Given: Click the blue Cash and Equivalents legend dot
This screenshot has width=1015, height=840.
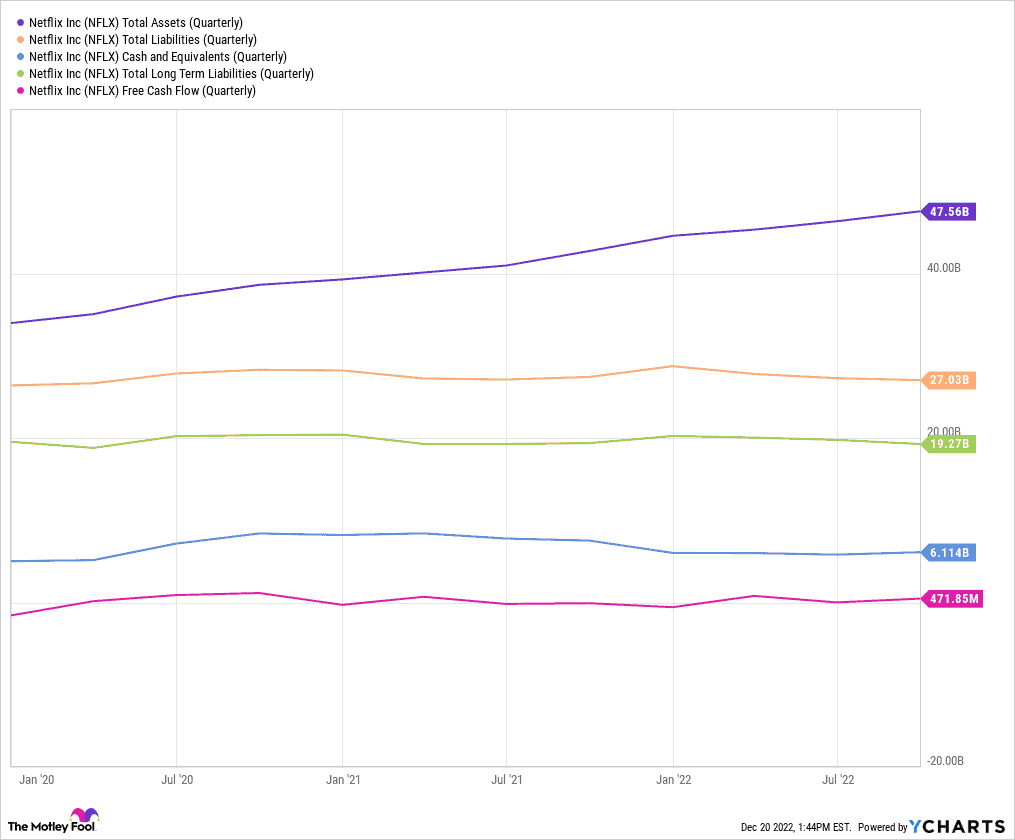Looking at the screenshot, I should click(20, 57).
